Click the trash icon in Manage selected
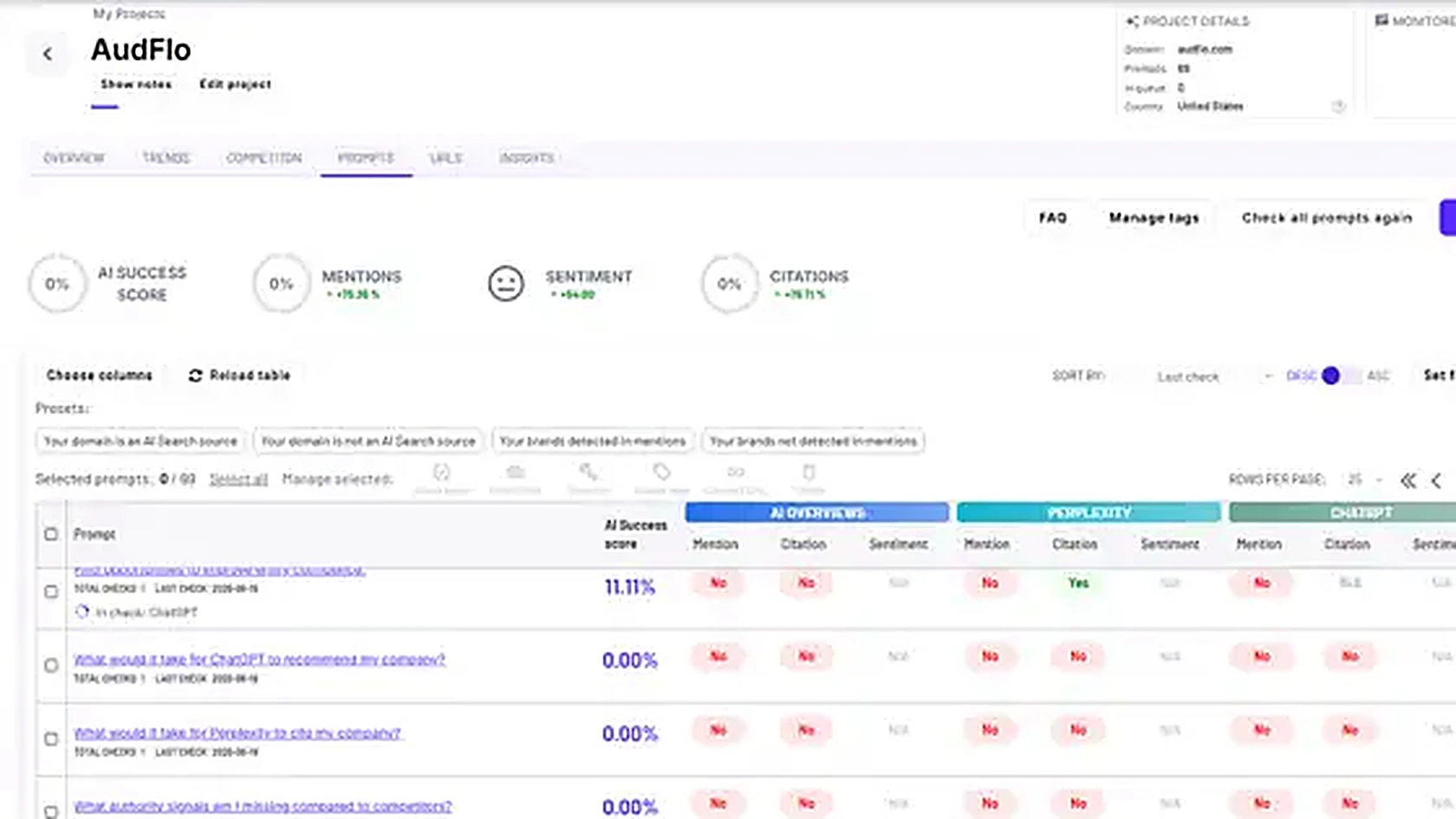This screenshot has height=819, width=1456. (x=809, y=472)
